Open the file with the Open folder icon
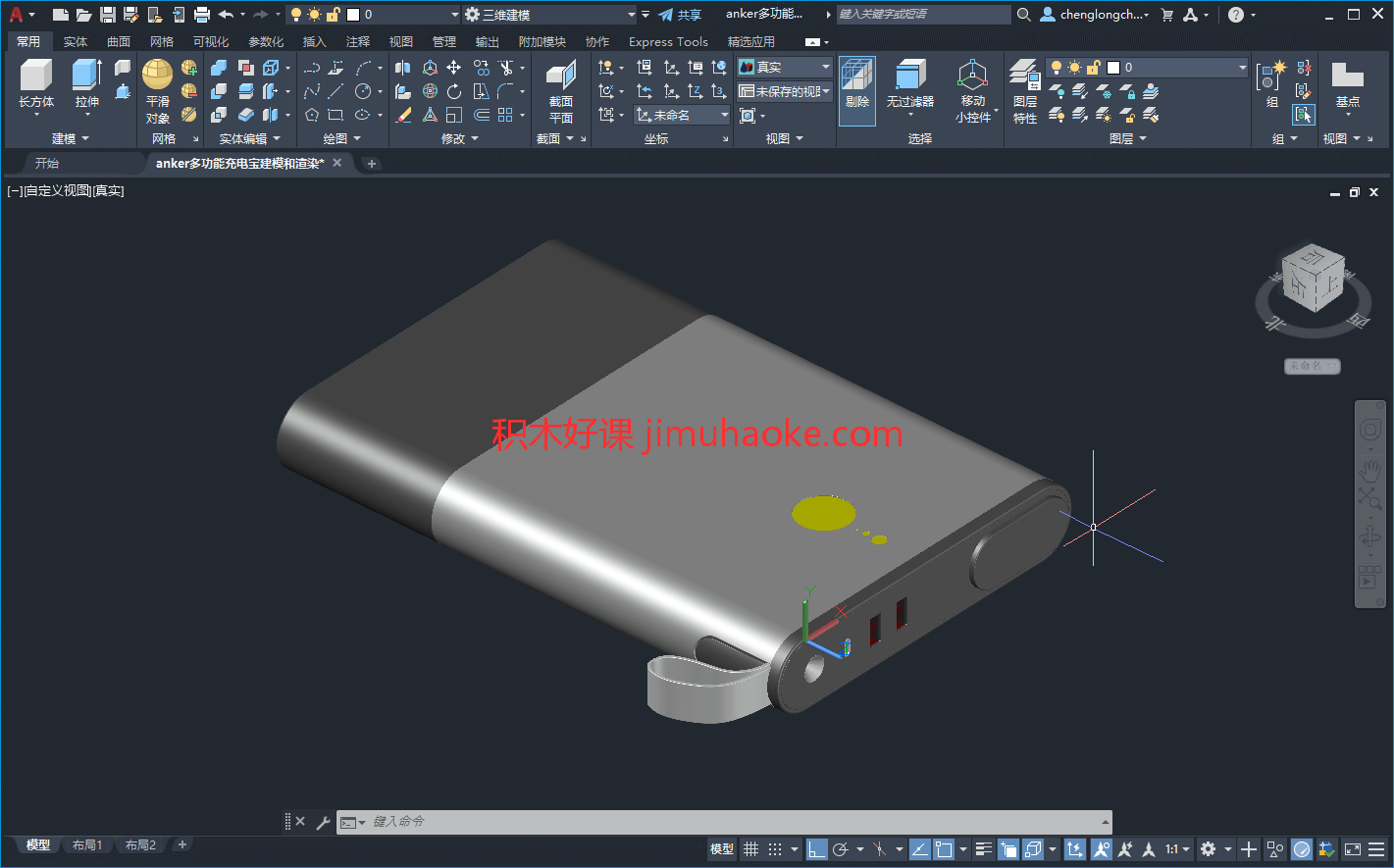 84,14
